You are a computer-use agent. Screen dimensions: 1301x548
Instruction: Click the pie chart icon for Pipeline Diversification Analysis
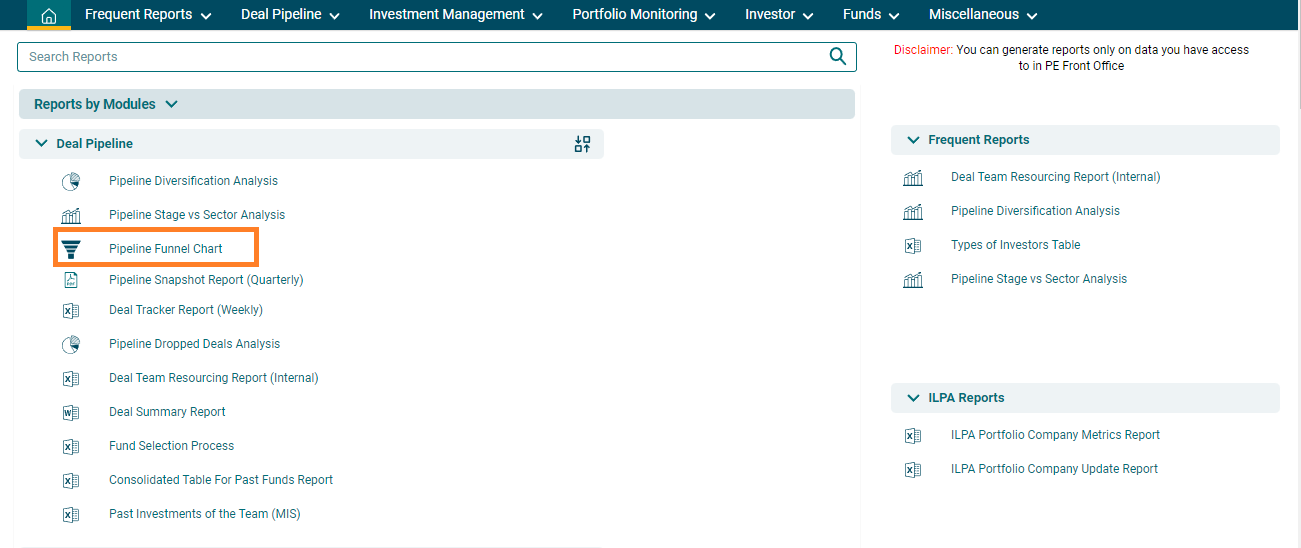(71, 182)
